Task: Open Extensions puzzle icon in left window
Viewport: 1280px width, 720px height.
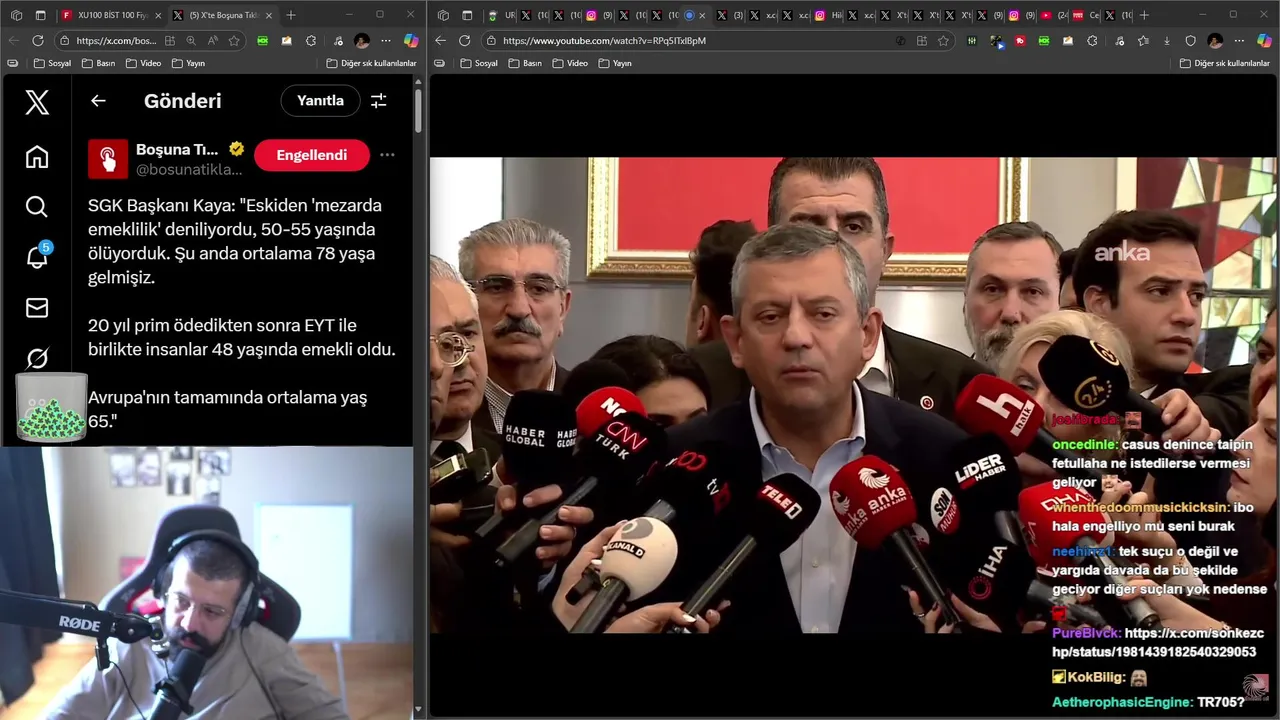Action: [x=311, y=41]
